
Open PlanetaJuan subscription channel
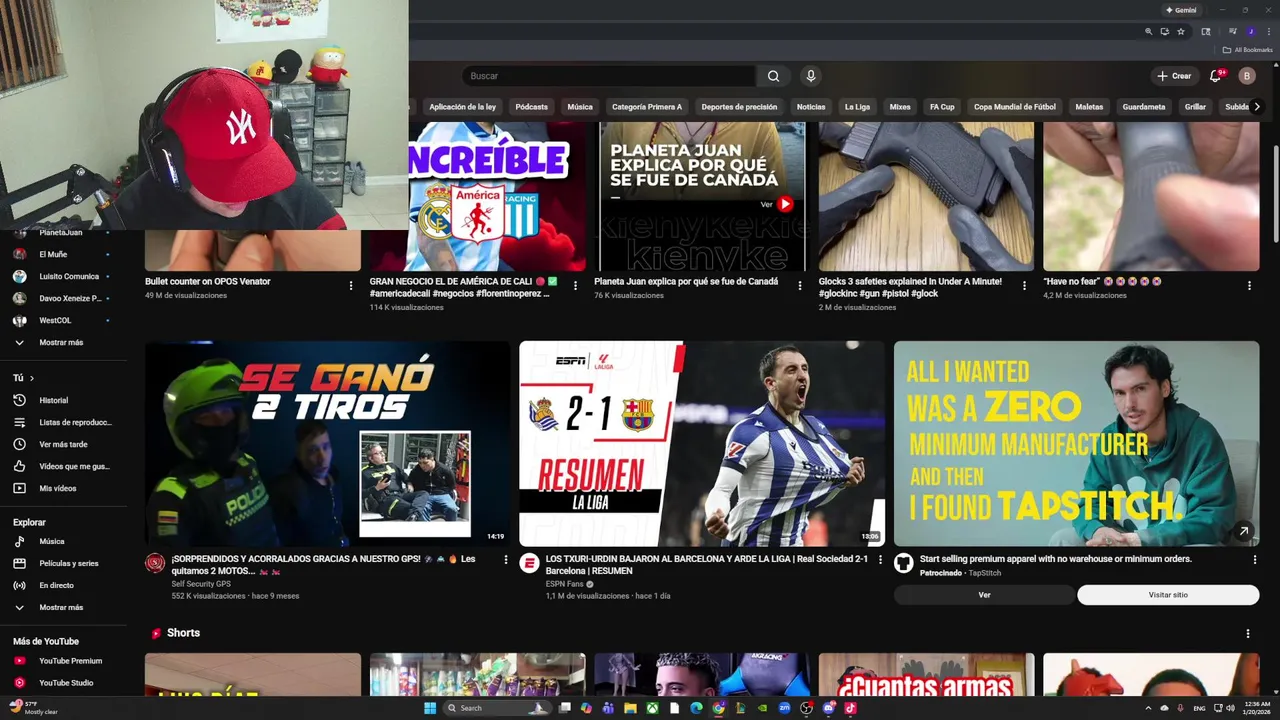pyautogui.click(x=60, y=232)
